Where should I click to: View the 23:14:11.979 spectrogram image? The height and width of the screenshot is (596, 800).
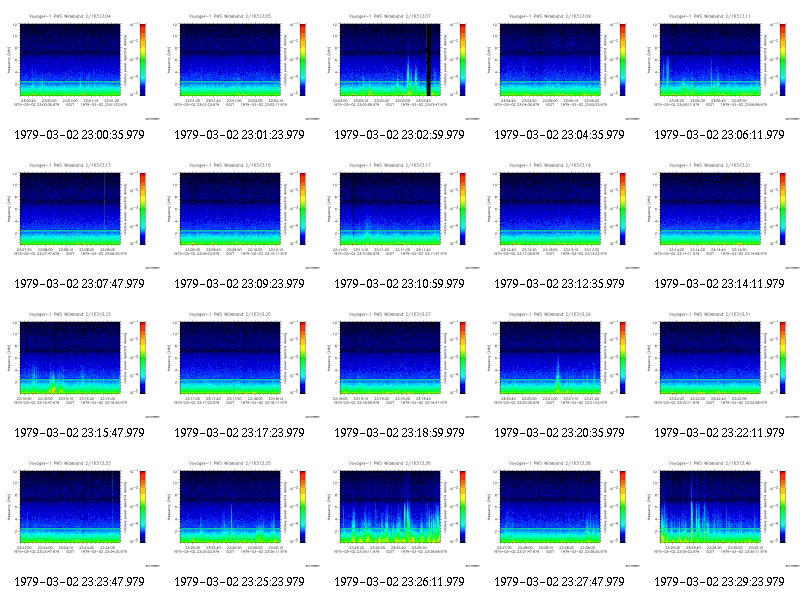(720, 215)
